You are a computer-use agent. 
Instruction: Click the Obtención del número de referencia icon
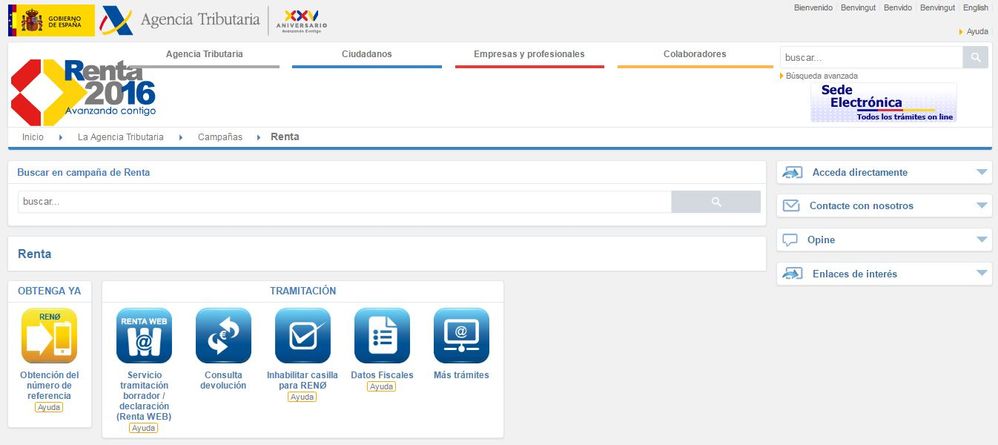tap(49, 335)
